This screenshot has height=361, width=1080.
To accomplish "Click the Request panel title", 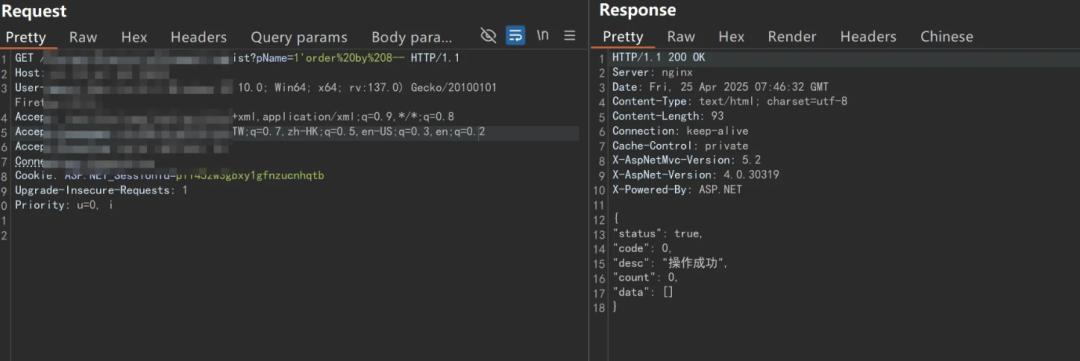I will [34, 11].
